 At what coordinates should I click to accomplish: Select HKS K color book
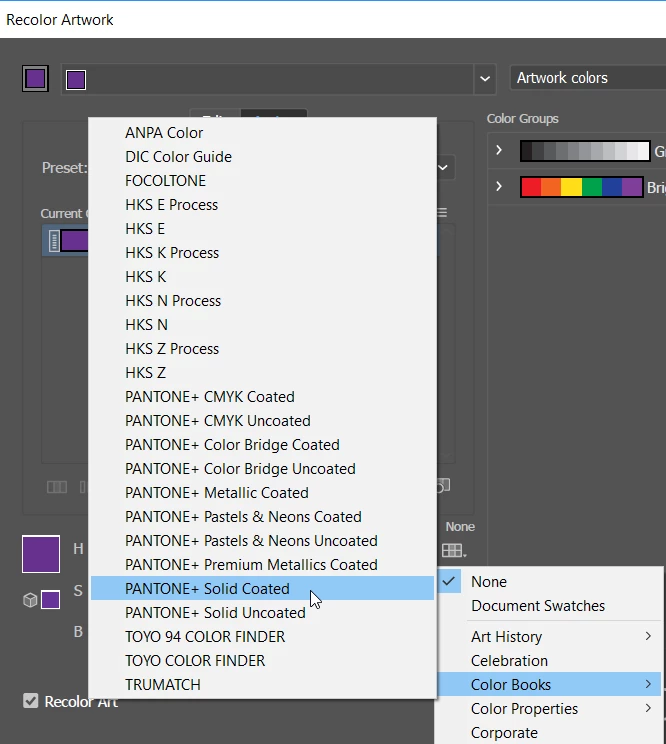(x=262, y=277)
